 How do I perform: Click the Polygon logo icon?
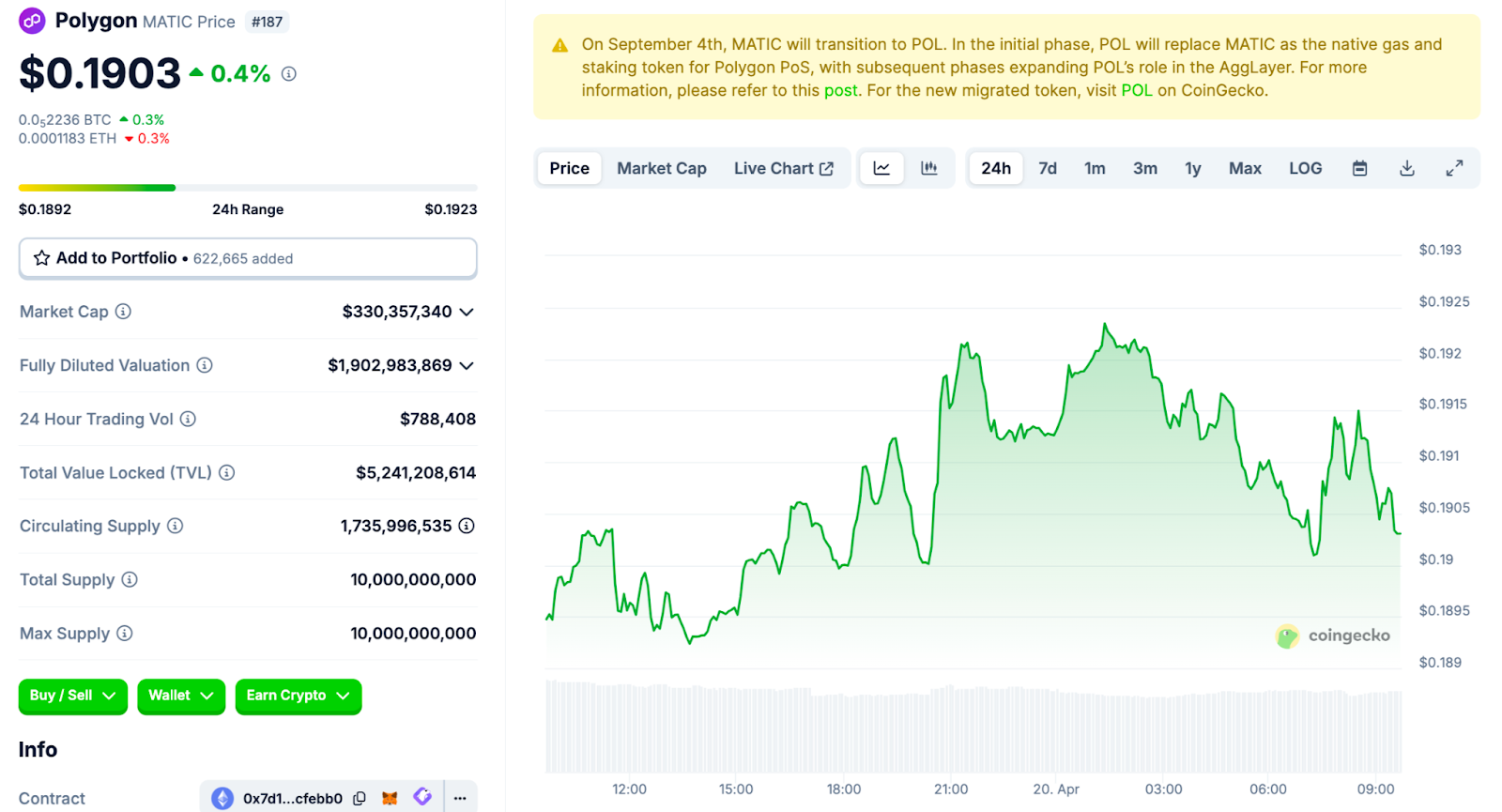click(32, 21)
